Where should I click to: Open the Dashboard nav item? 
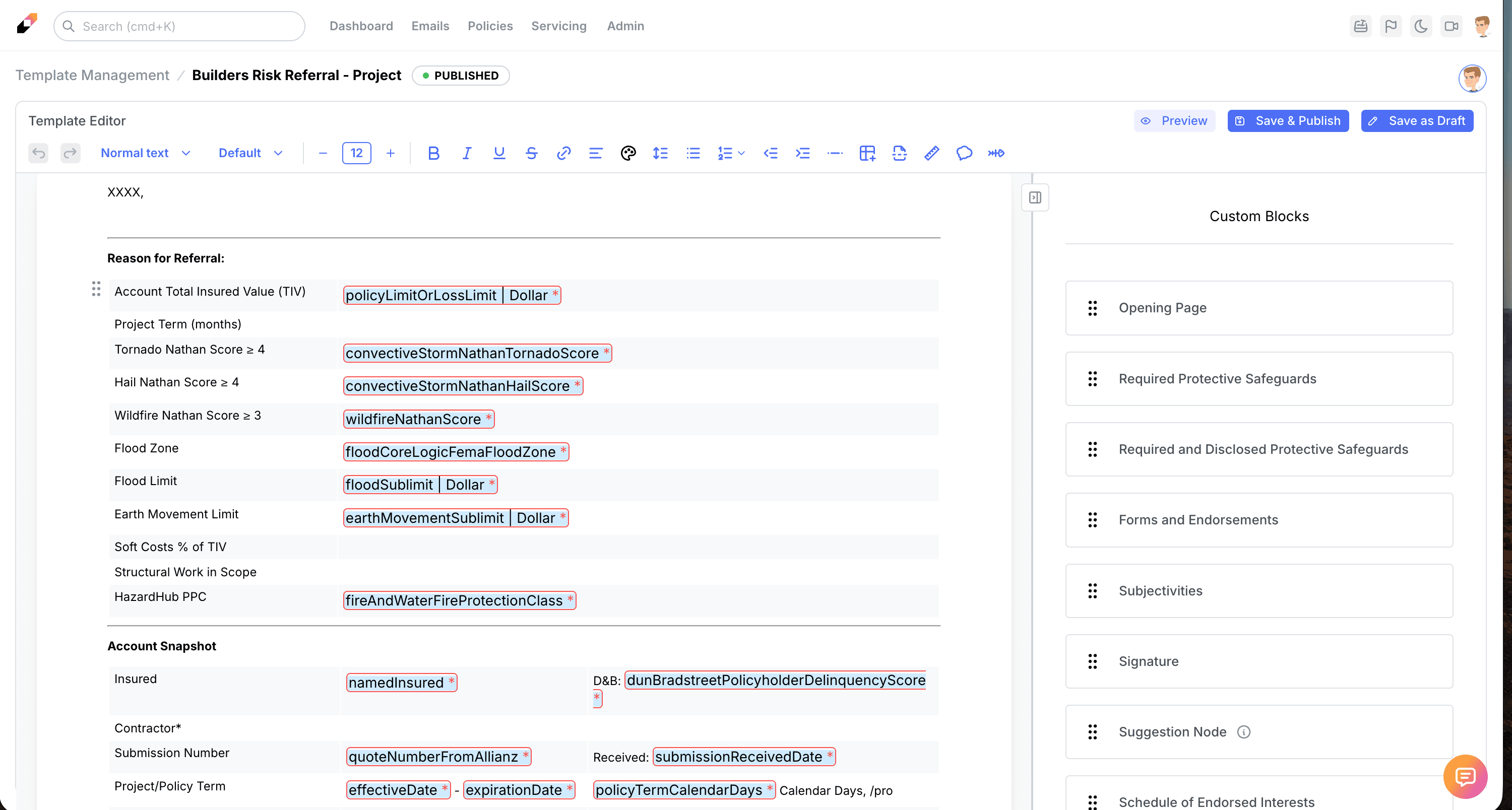(361, 26)
